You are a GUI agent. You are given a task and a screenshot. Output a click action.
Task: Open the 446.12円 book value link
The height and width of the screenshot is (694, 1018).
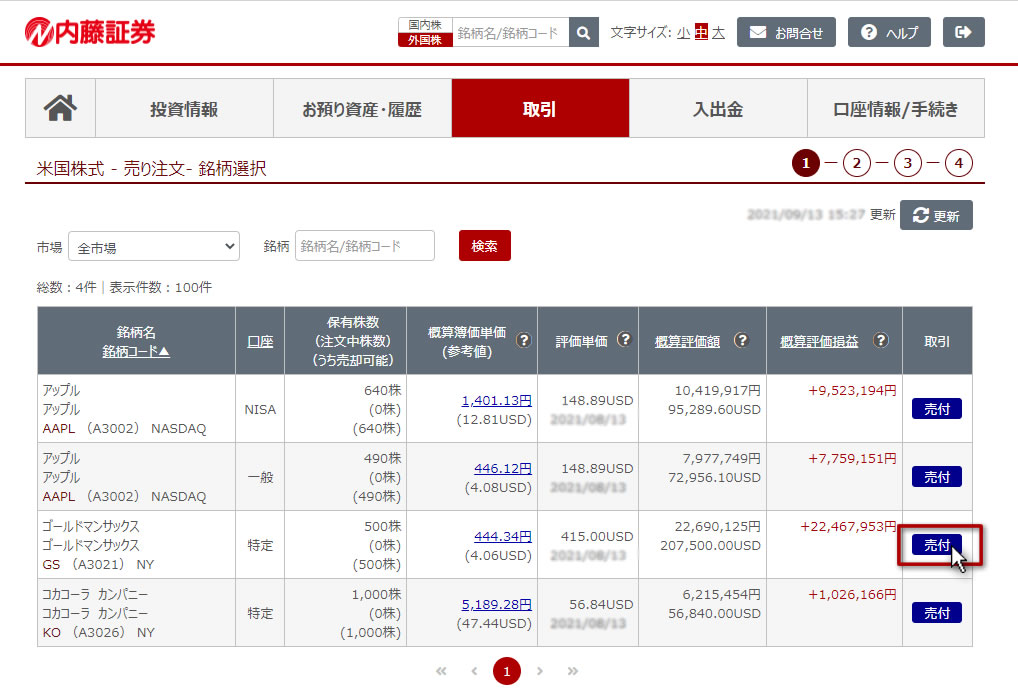[x=503, y=468]
